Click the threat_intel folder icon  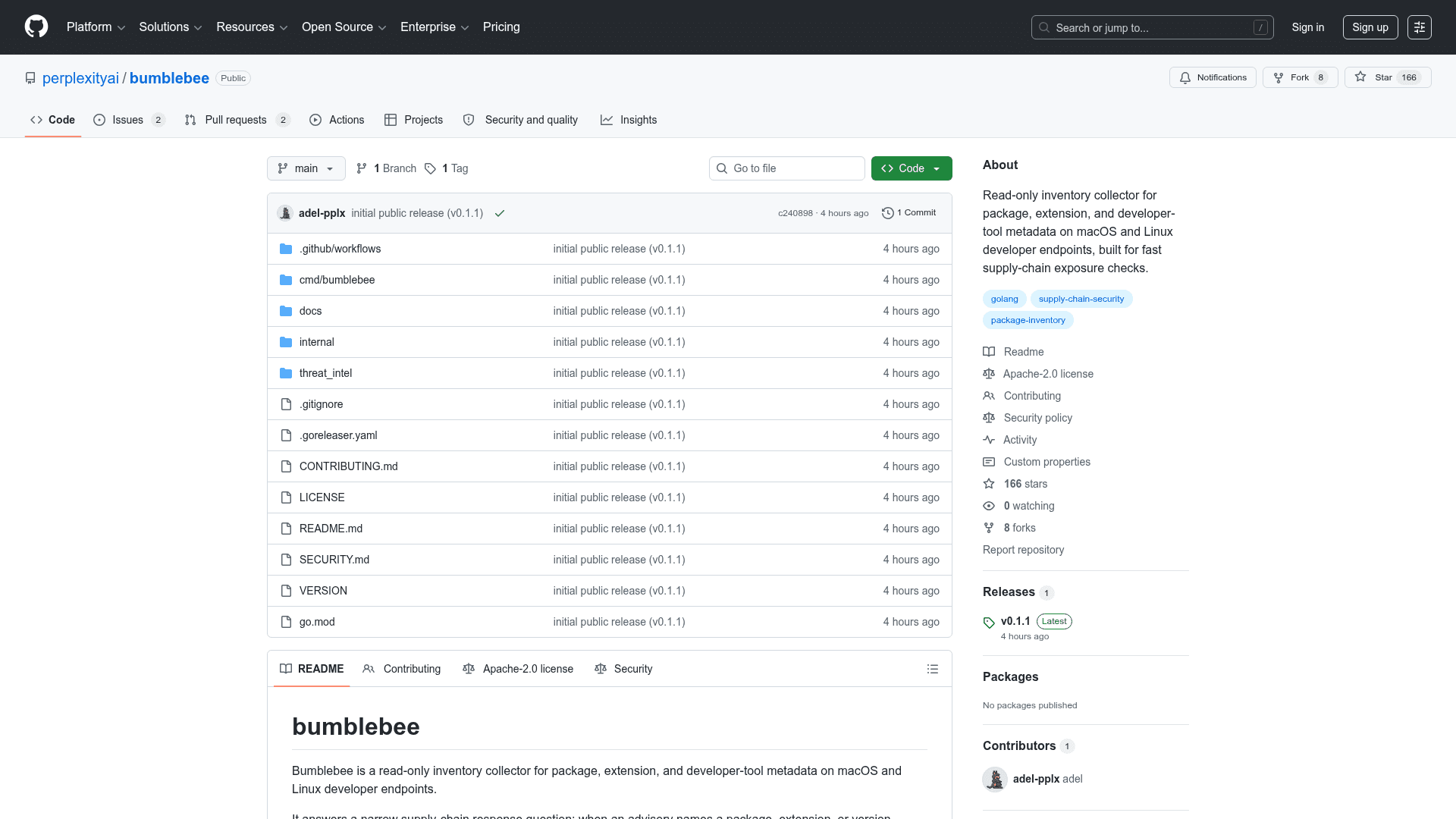286,373
